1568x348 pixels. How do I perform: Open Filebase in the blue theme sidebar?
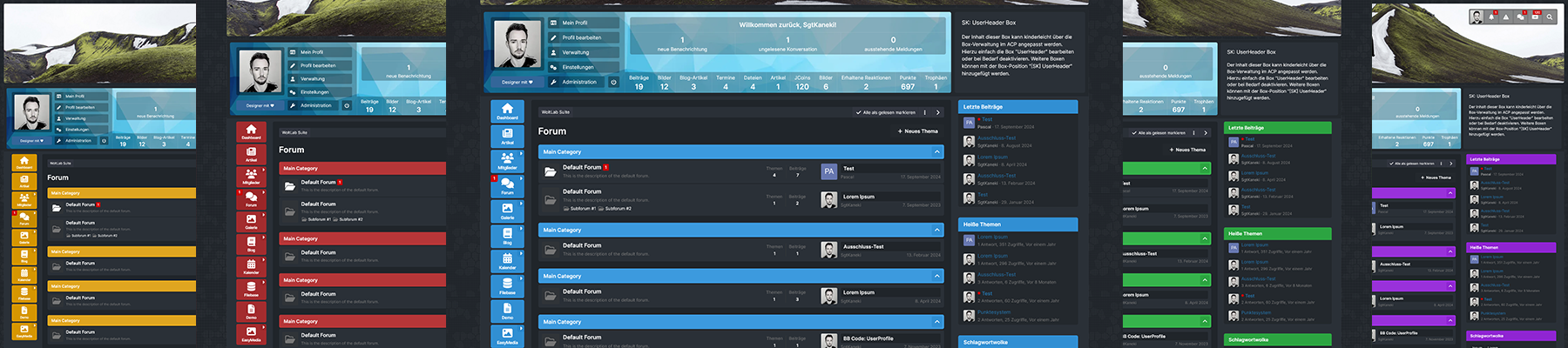point(507,286)
